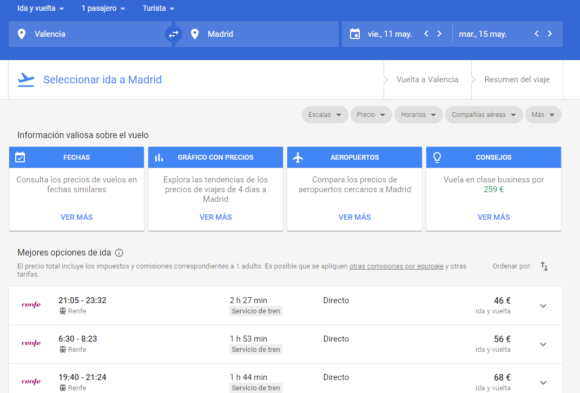Select the Vuelta a Valencia step
The width and height of the screenshot is (580, 393).
(x=427, y=80)
